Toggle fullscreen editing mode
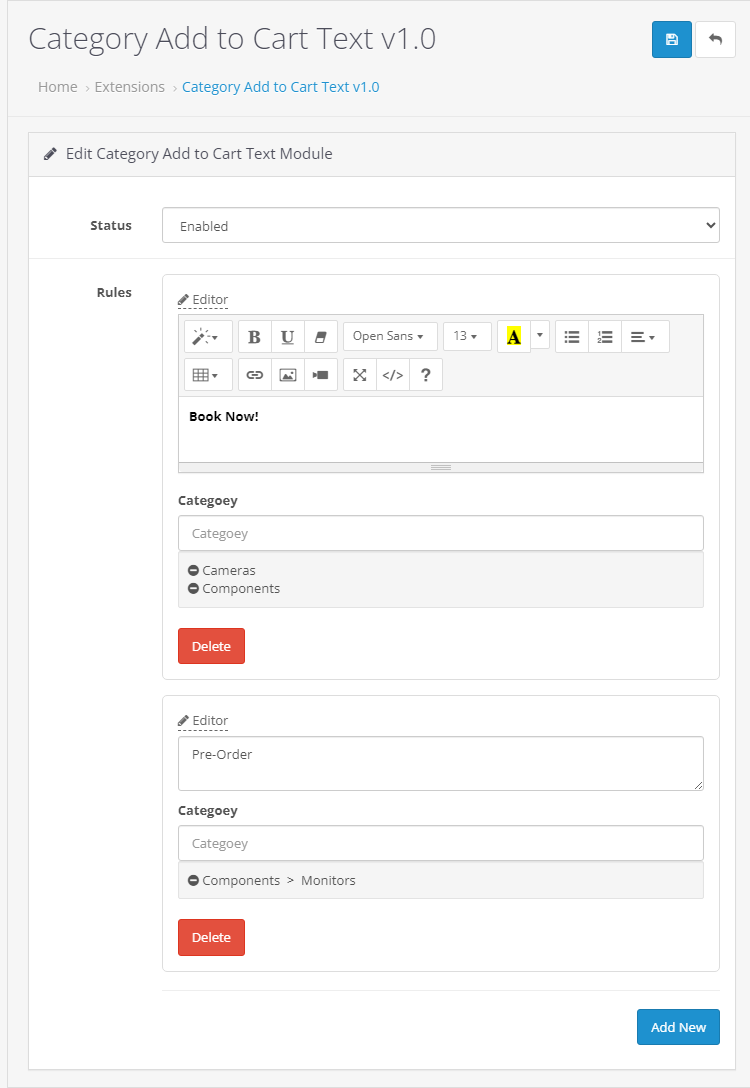The image size is (750, 1088). coord(359,374)
